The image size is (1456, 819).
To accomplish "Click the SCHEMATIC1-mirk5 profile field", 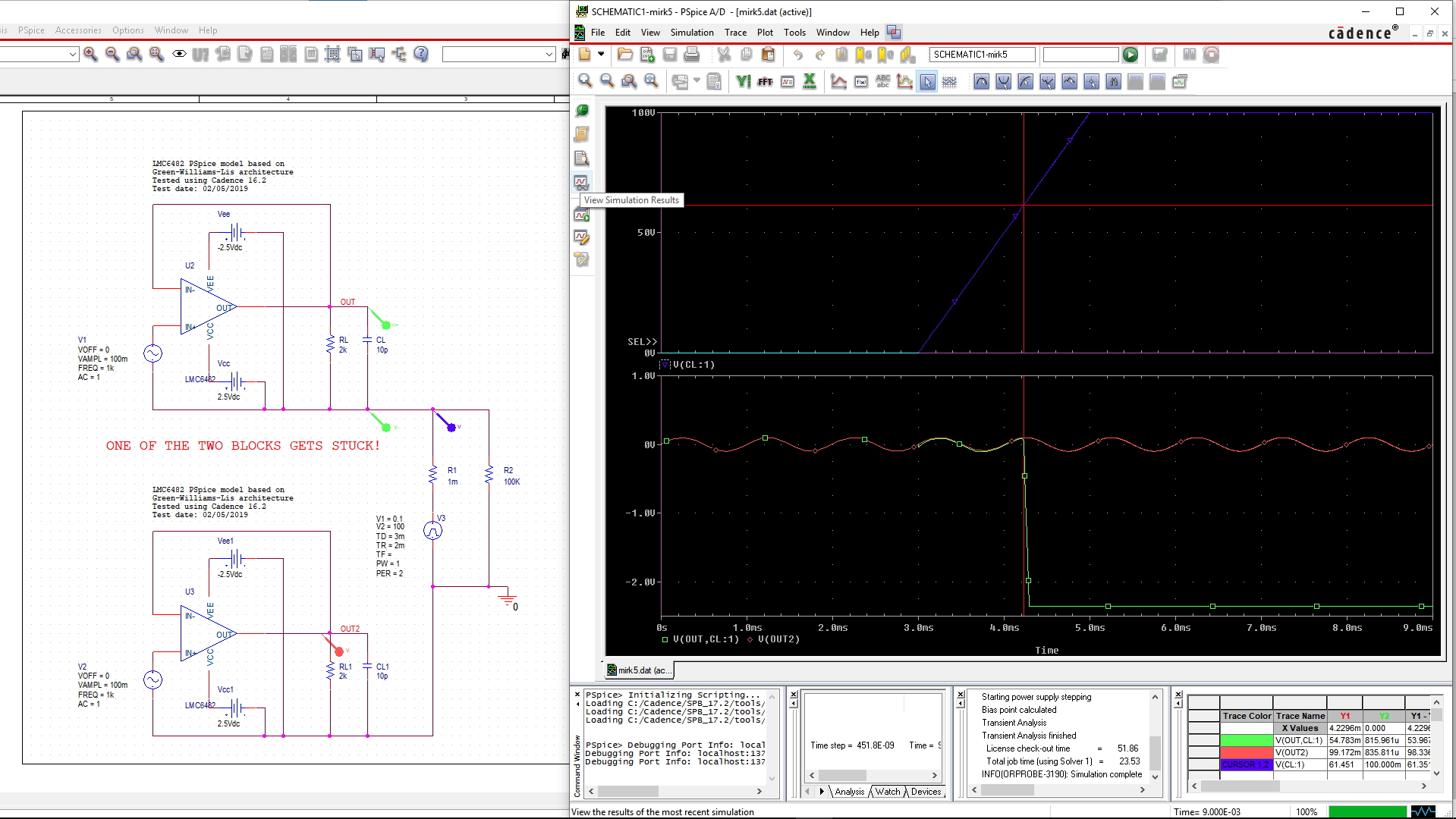I will 982,55.
